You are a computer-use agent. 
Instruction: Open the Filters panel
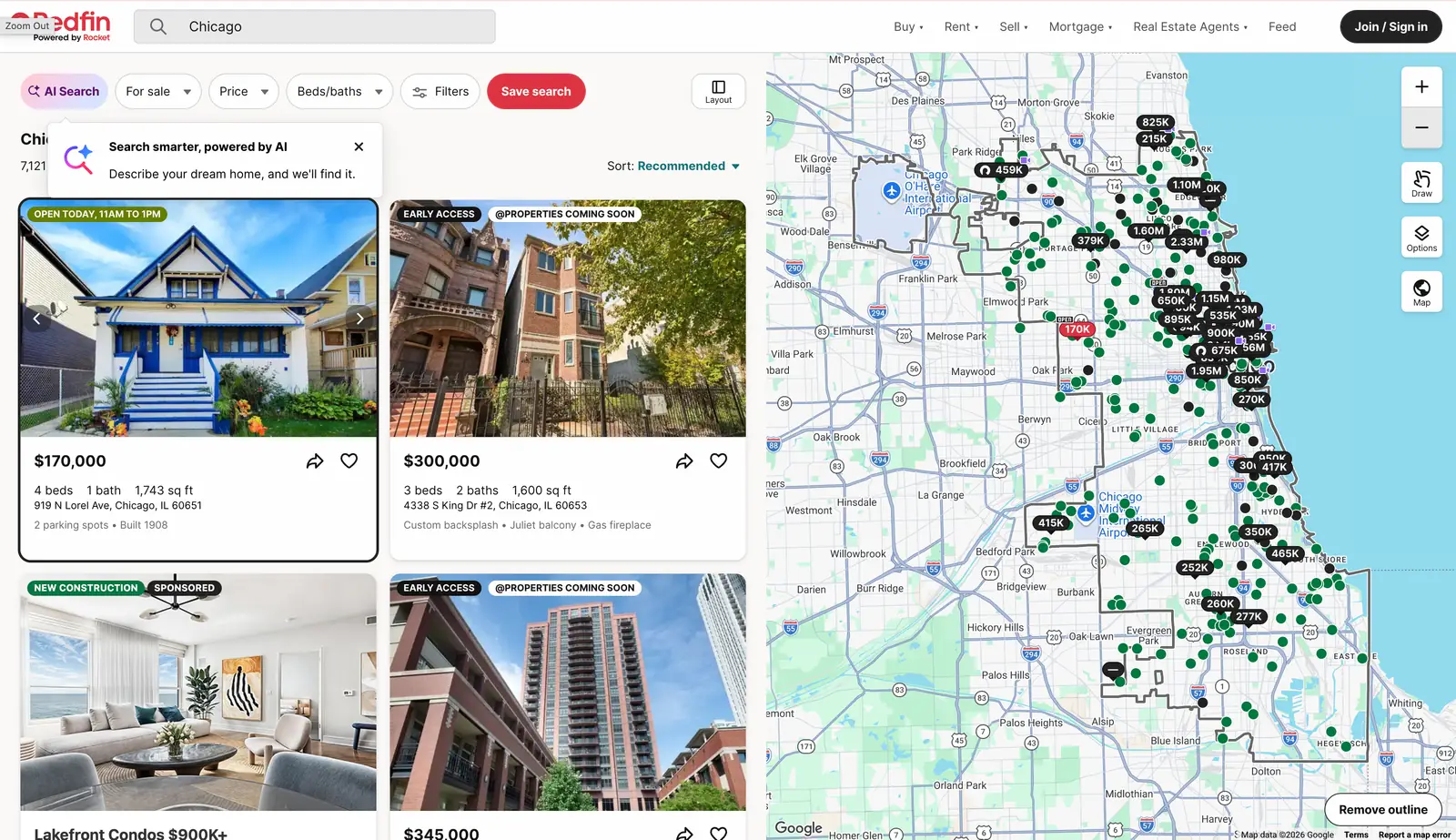pyautogui.click(x=440, y=92)
